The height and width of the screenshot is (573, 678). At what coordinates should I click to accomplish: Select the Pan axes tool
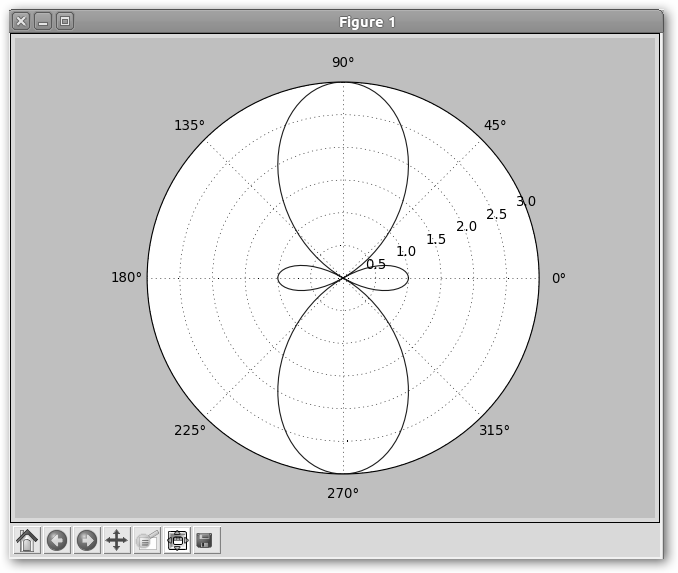117,540
